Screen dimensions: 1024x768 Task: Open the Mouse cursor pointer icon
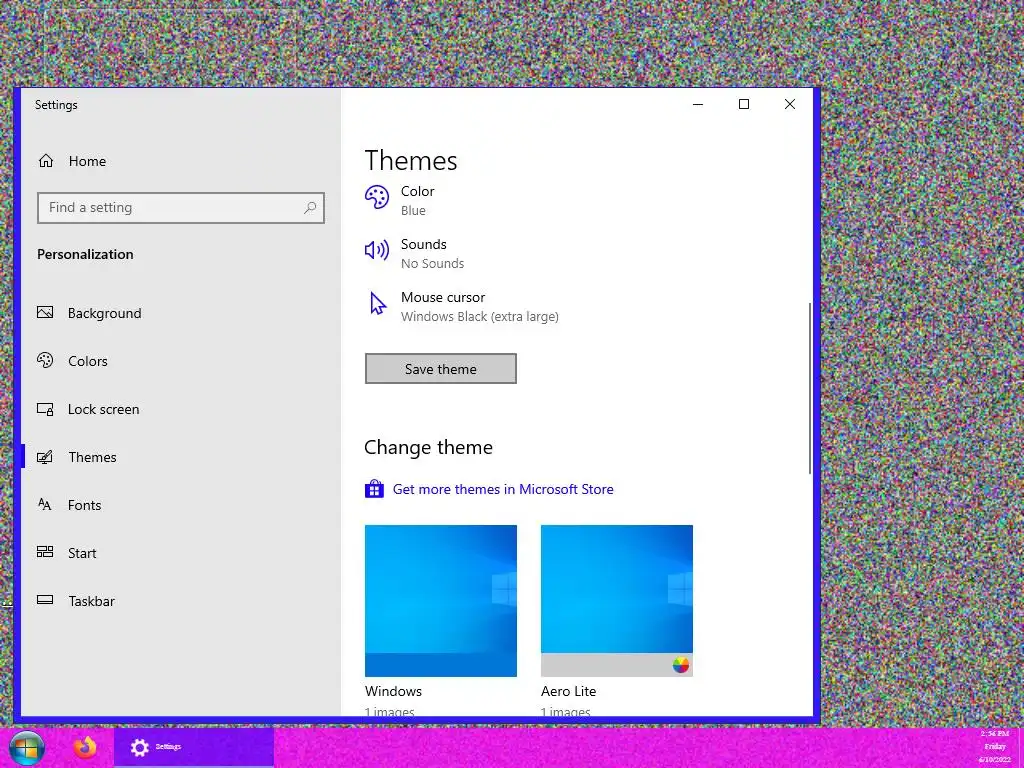coord(377,303)
